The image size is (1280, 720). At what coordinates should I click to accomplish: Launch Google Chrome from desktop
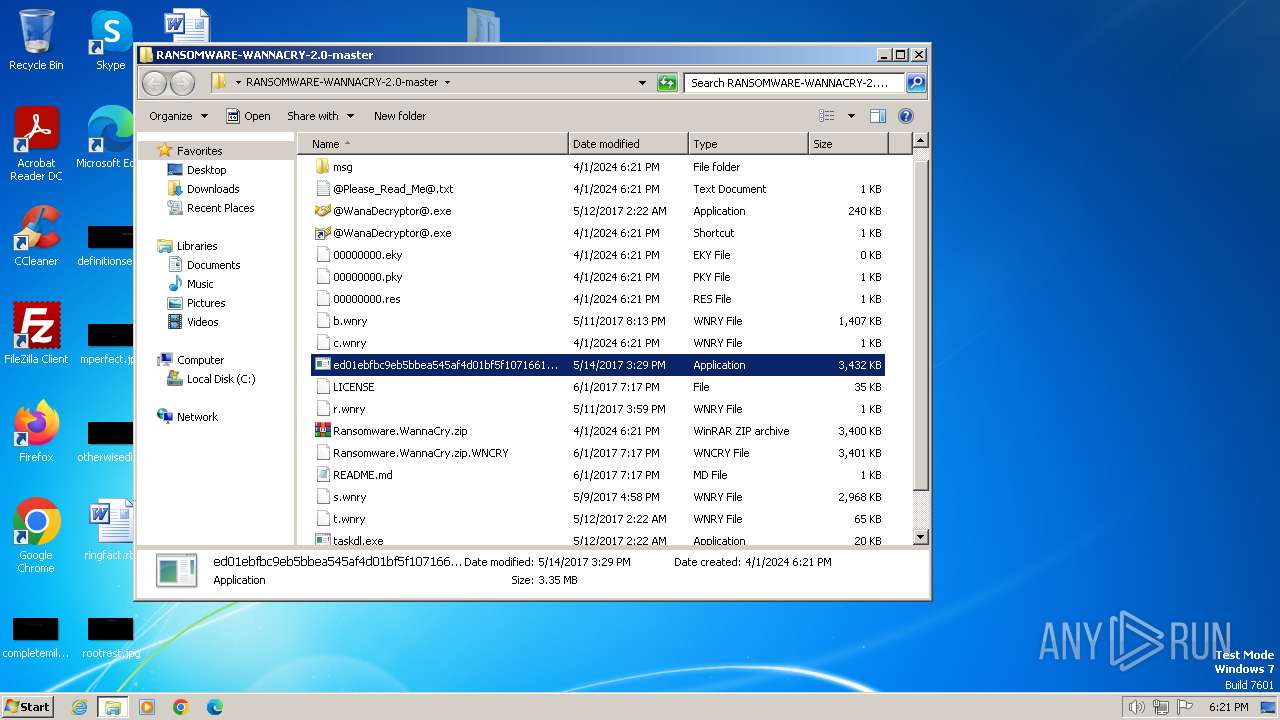(36, 536)
